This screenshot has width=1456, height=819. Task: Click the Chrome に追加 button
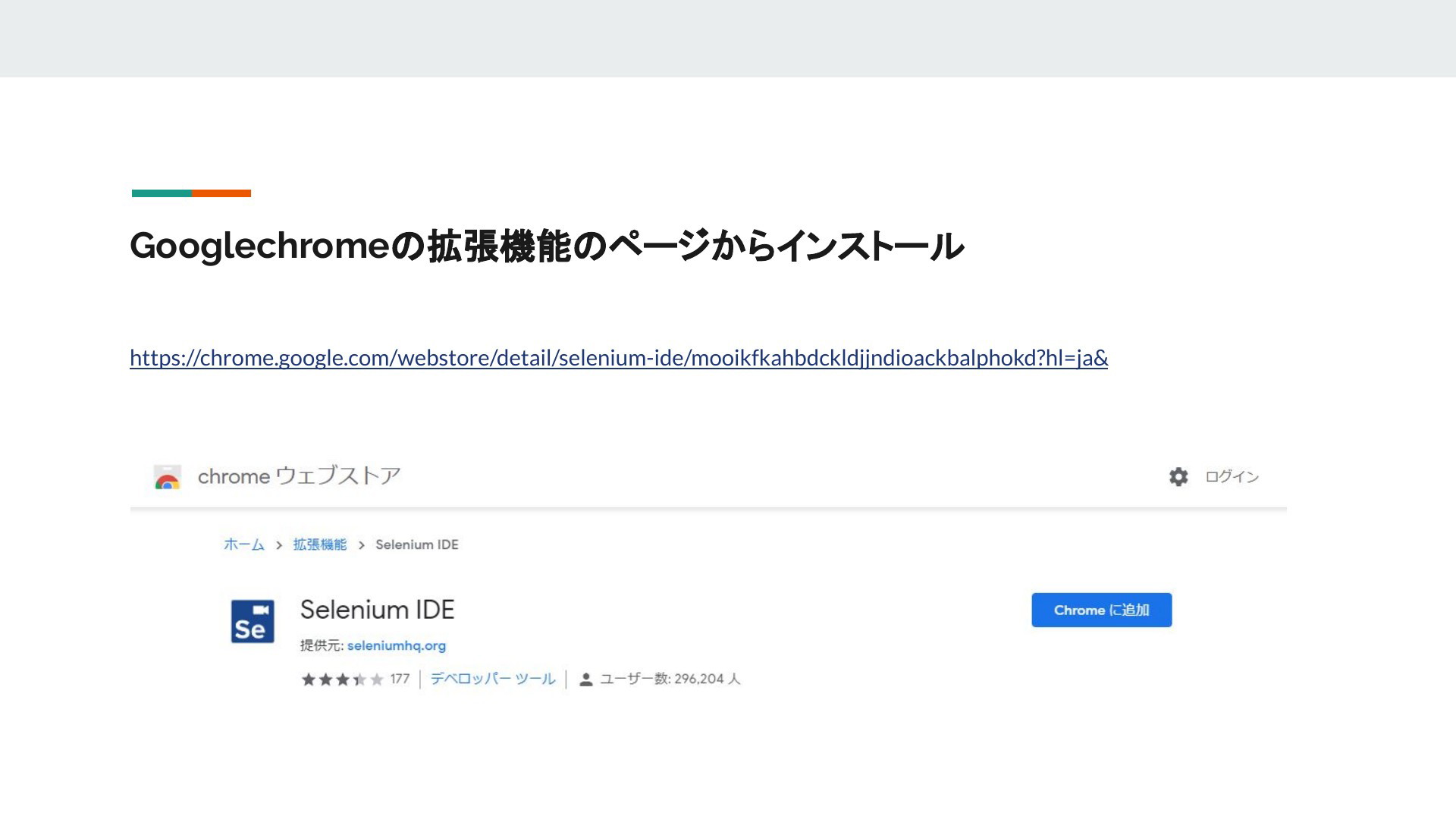(1102, 610)
